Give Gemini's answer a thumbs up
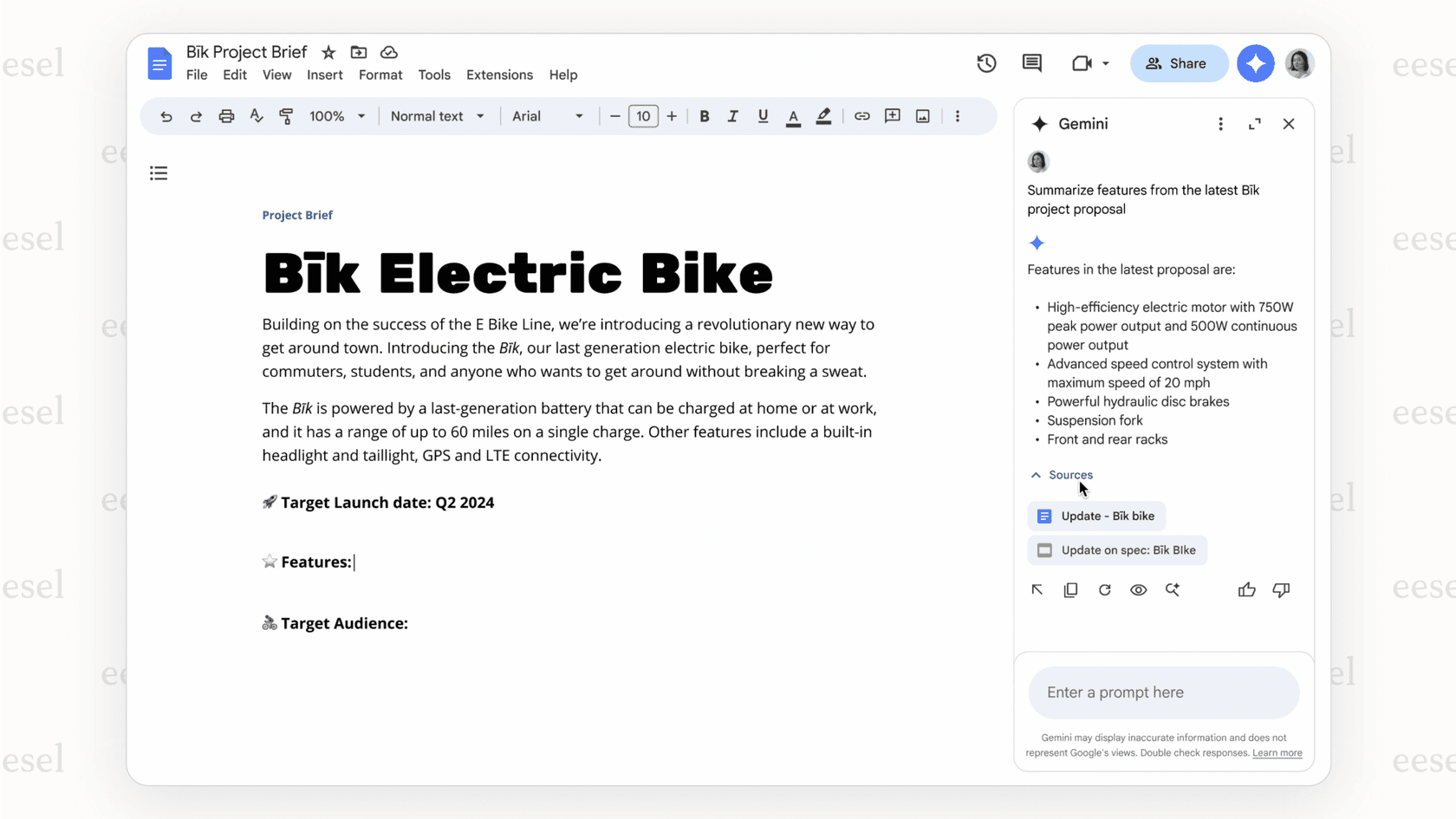Image resolution: width=1456 pixels, height=819 pixels. [1246, 589]
